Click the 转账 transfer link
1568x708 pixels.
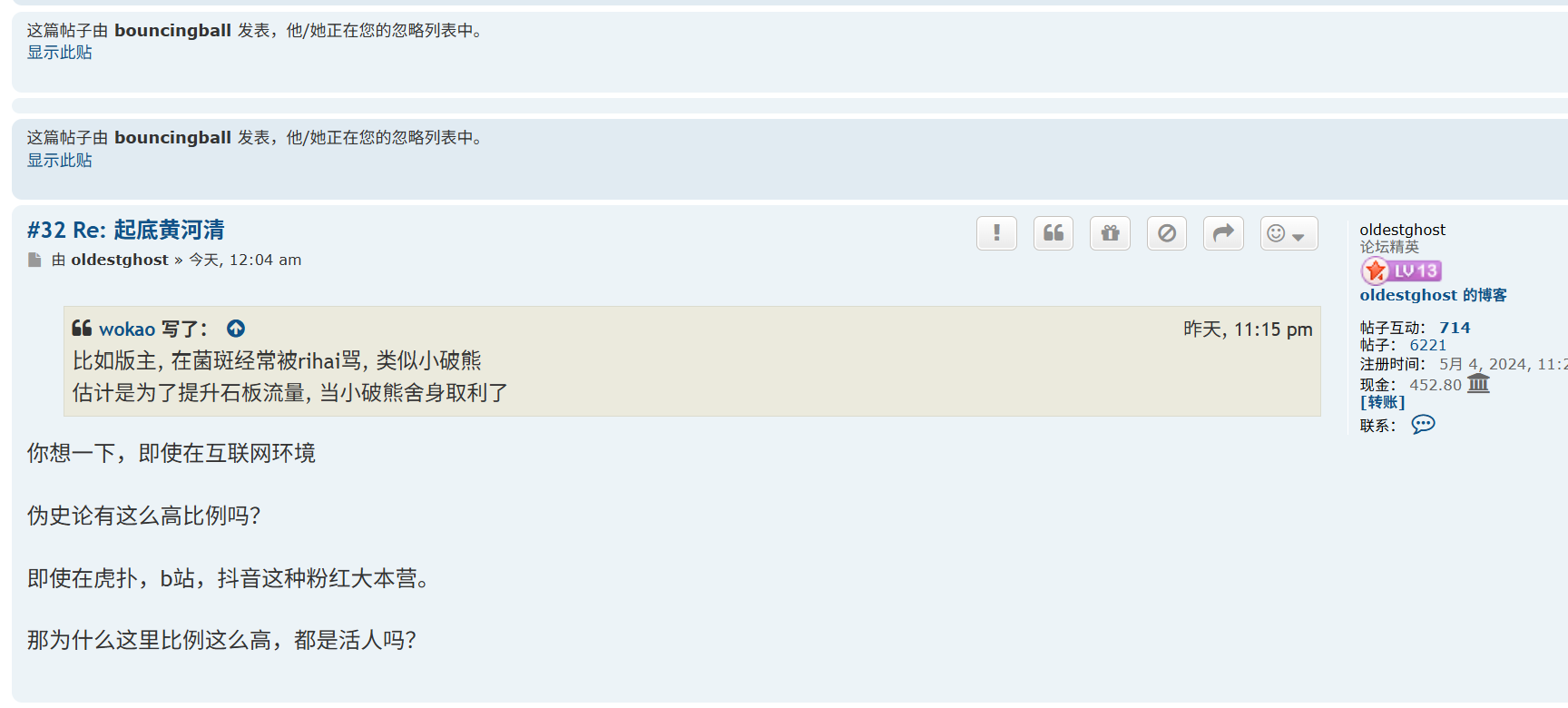(1382, 402)
